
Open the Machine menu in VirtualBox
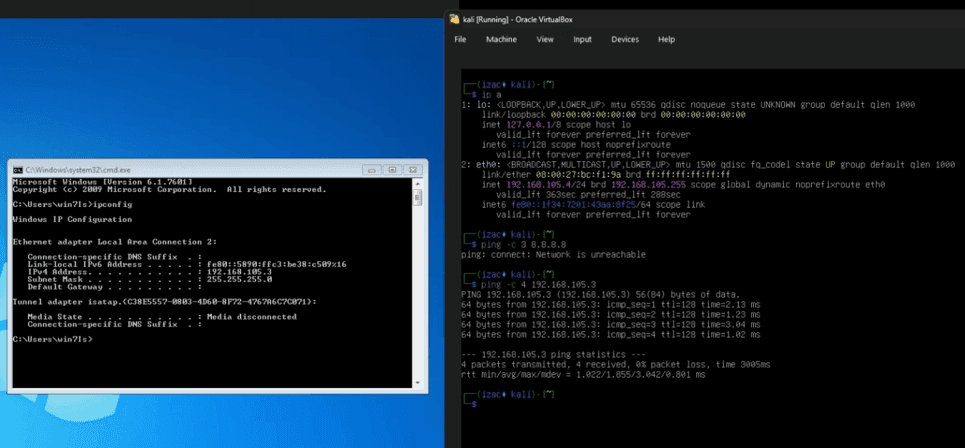pos(501,39)
